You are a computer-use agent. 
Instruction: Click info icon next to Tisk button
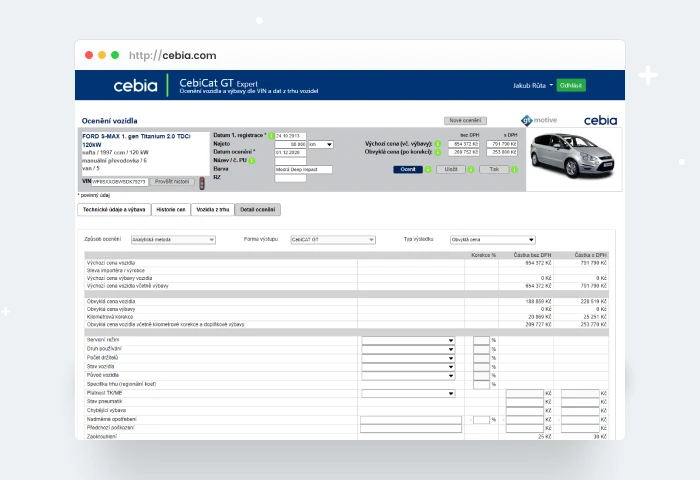click(x=514, y=169)
